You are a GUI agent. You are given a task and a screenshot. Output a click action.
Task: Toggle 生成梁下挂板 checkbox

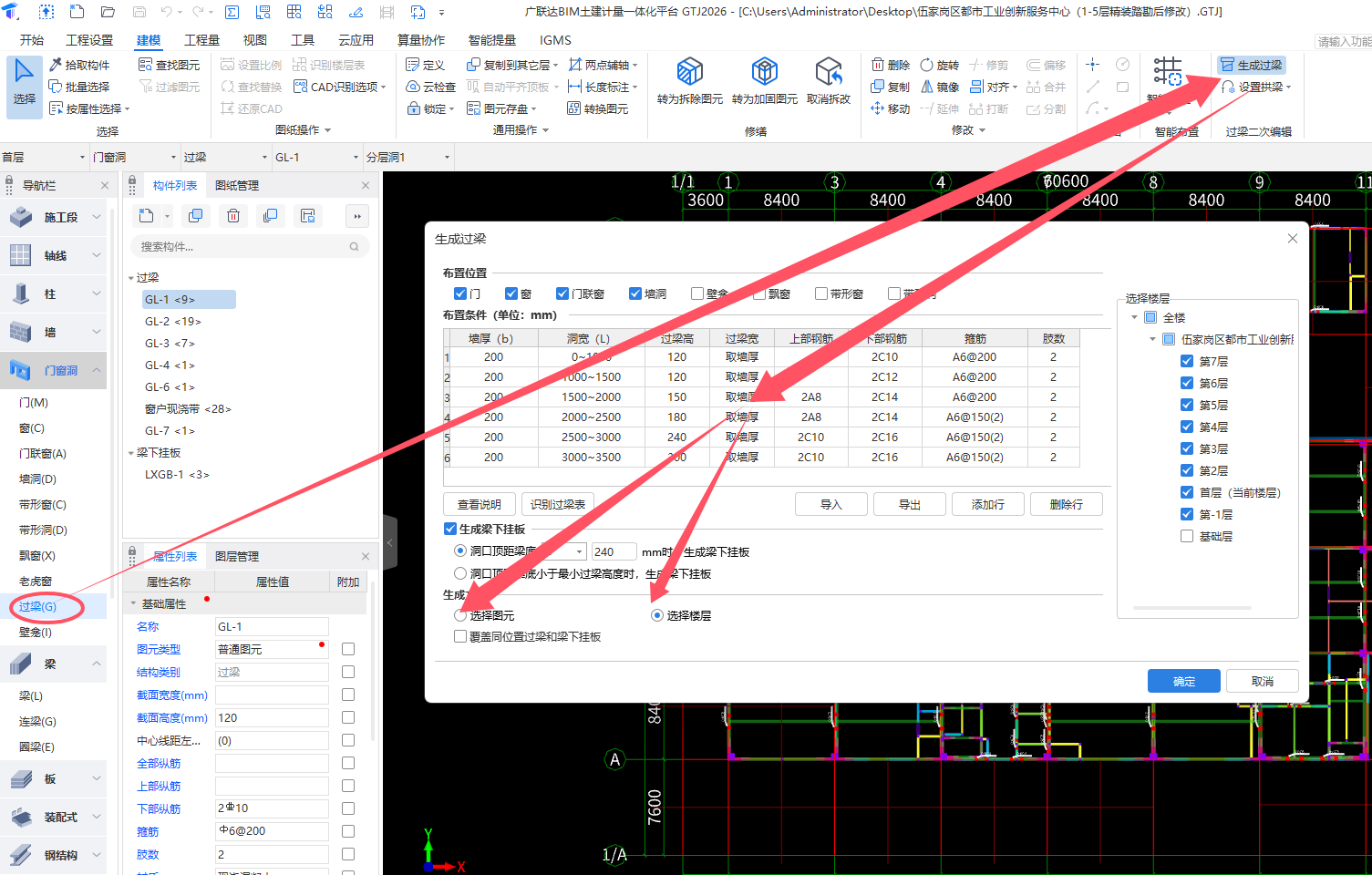[x=450, y=529]
